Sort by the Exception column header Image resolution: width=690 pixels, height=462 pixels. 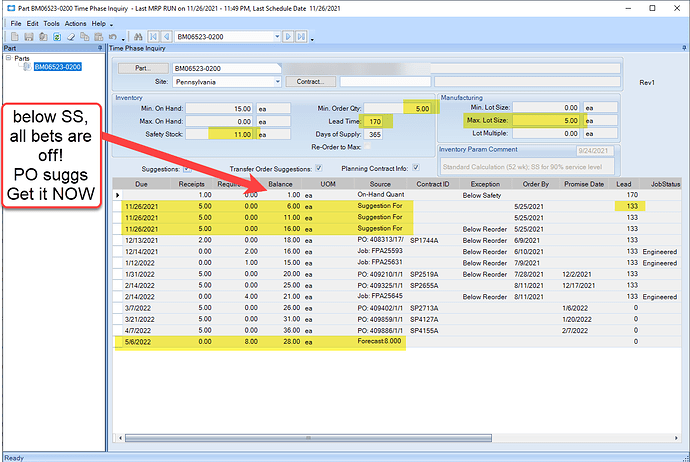tap(485, 184)
